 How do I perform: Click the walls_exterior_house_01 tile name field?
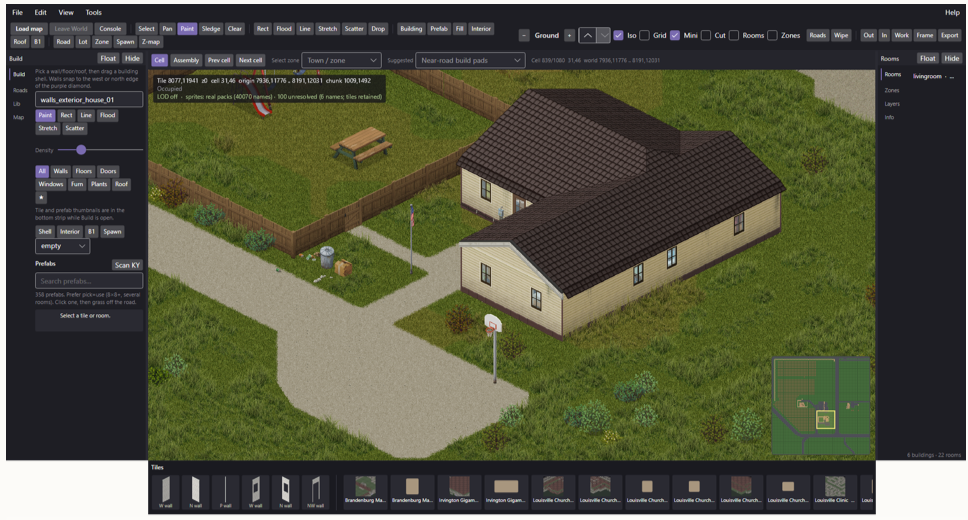[89, 99]
